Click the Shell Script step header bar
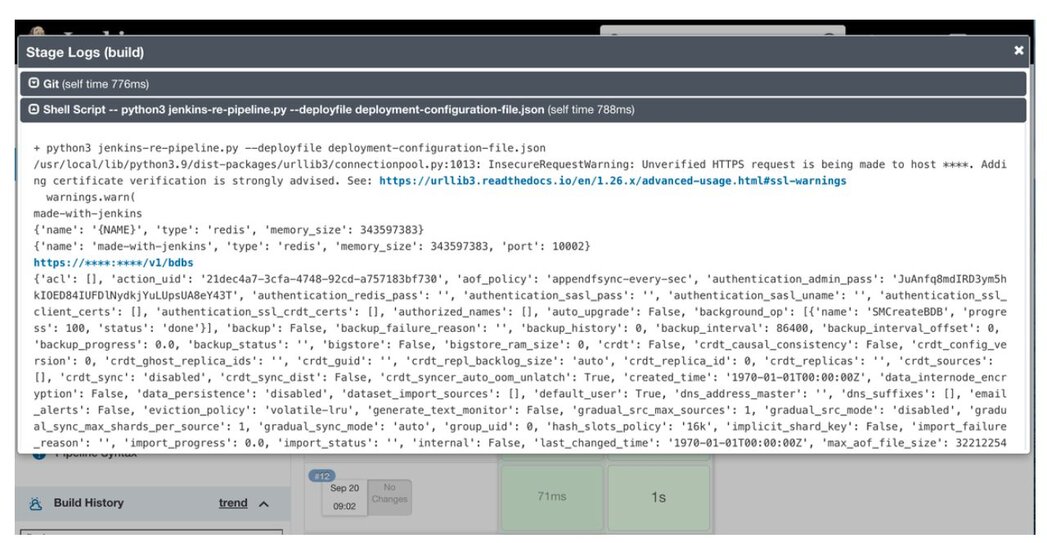Viewport: 1047px width, 543px height. 523,110
